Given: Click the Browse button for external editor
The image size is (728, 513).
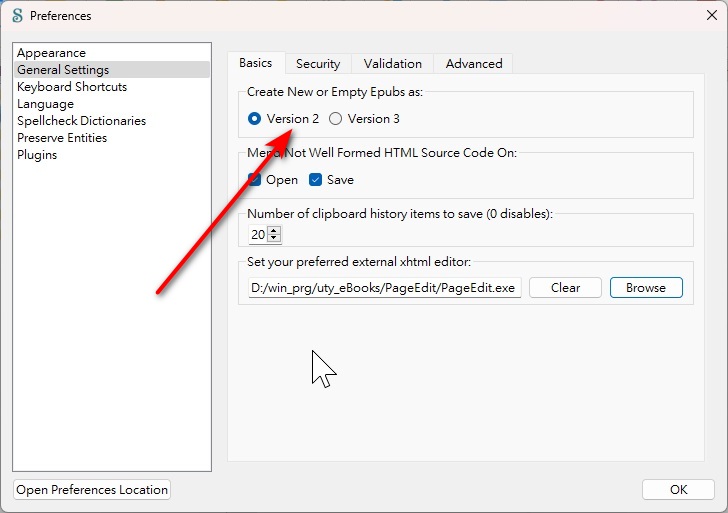Looking at the screenshot, I should pos(646,288).
